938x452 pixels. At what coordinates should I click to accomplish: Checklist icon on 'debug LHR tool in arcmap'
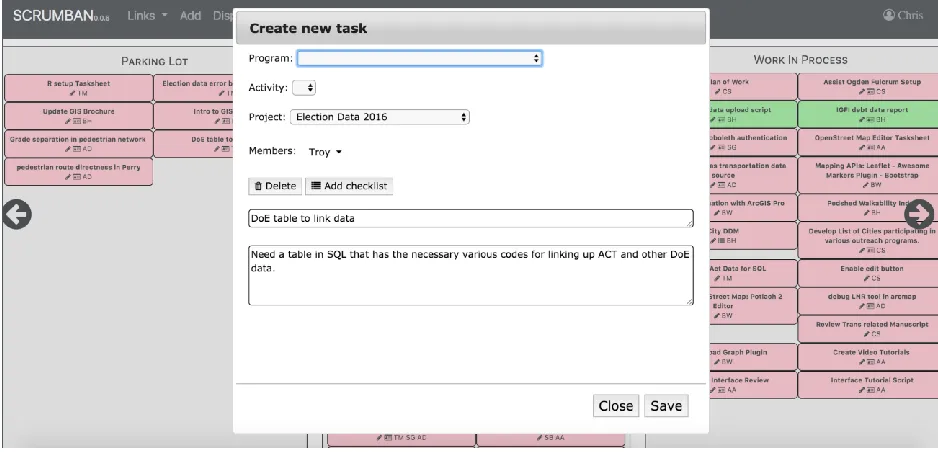click(870, 306)
